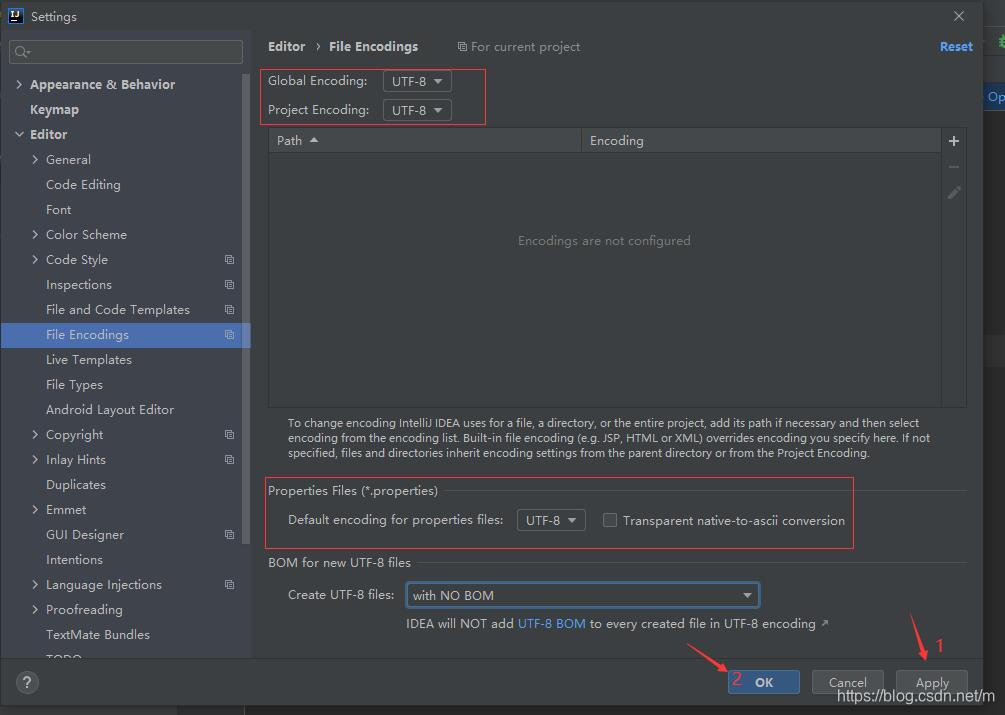Click the search magnifier icon in the settings search

tap(22, 52)
